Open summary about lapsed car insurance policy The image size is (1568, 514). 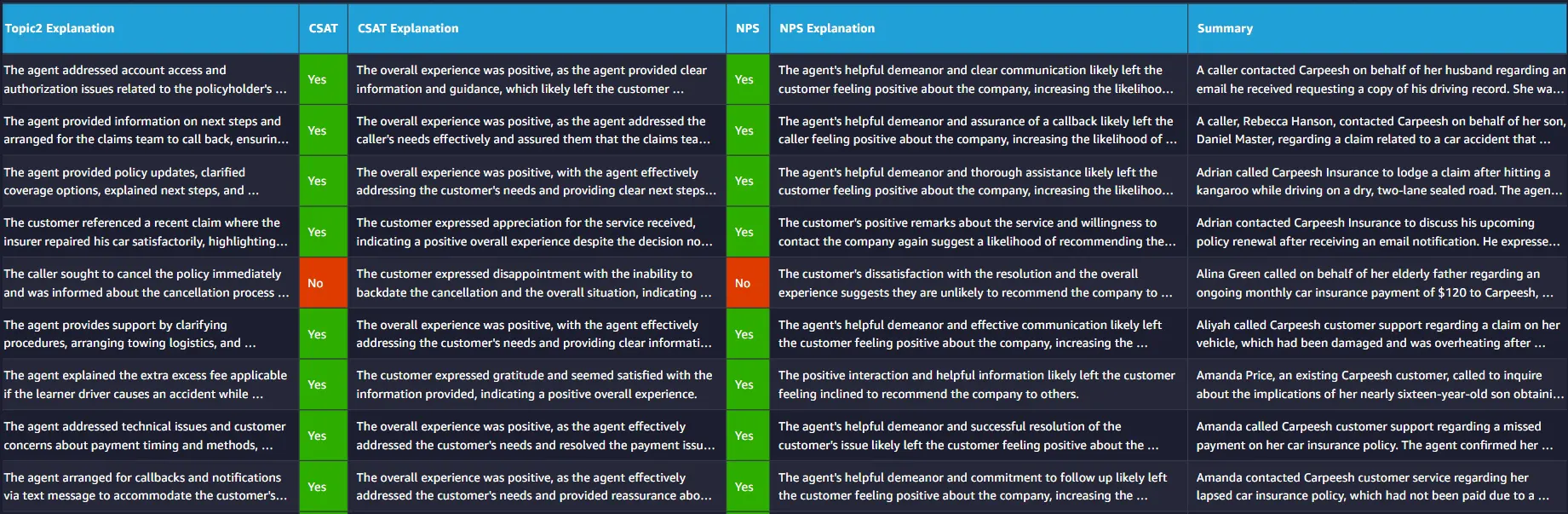pyautogui.click(x=1378, y=487)
